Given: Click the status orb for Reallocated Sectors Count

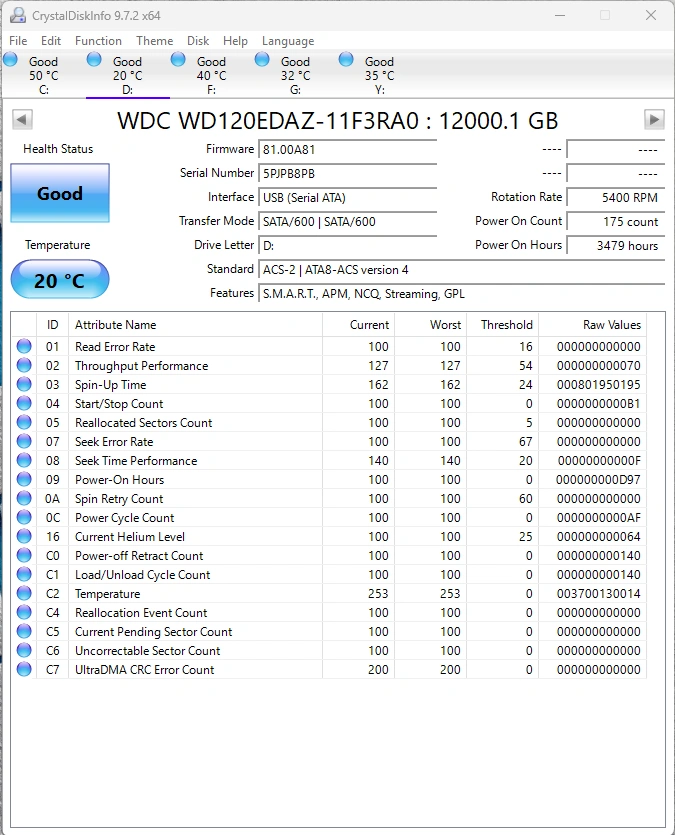Looking at the screenshot, I should (24, 423).
